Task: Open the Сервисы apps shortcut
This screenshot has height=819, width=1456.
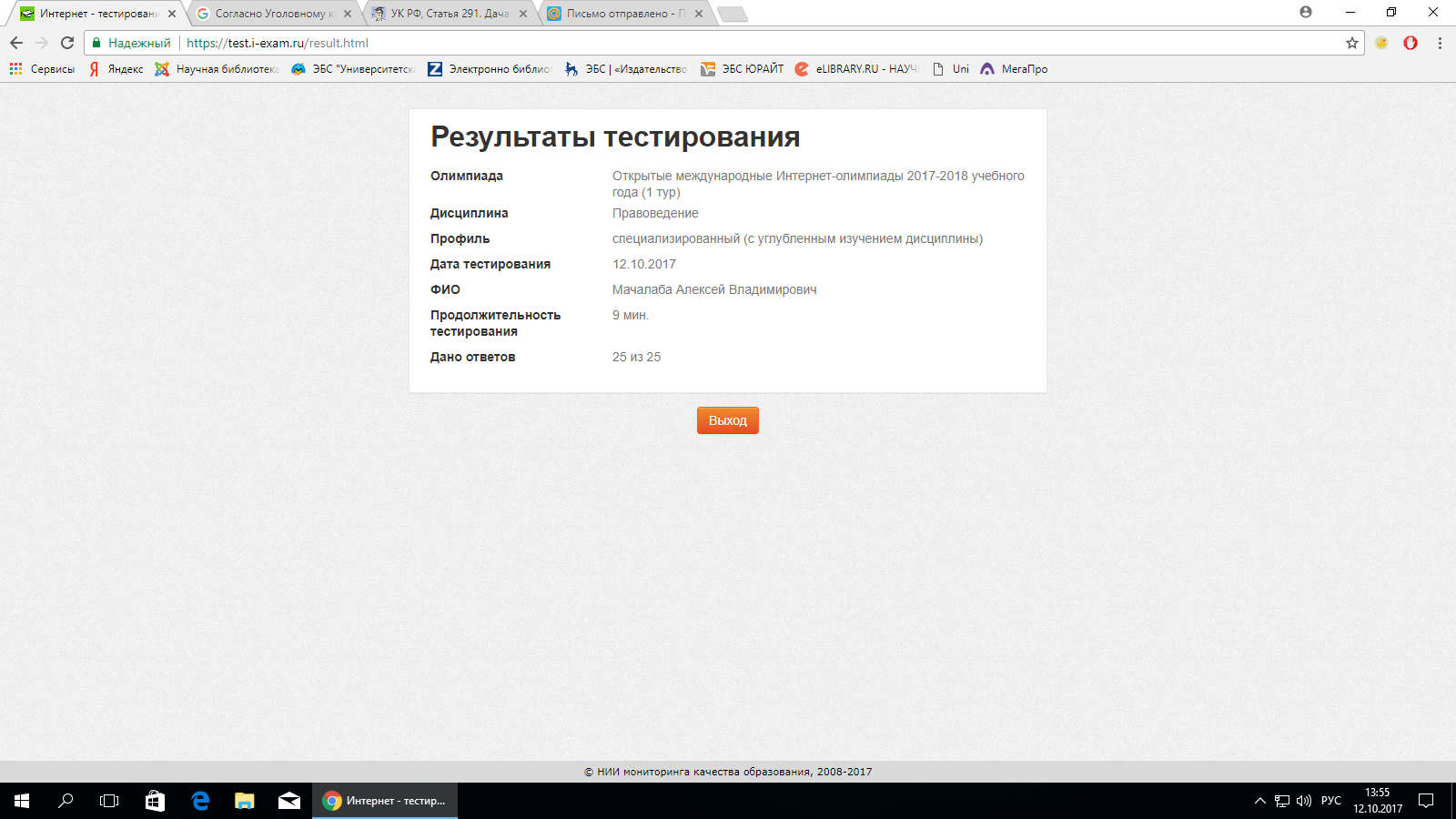Action: 43,69
